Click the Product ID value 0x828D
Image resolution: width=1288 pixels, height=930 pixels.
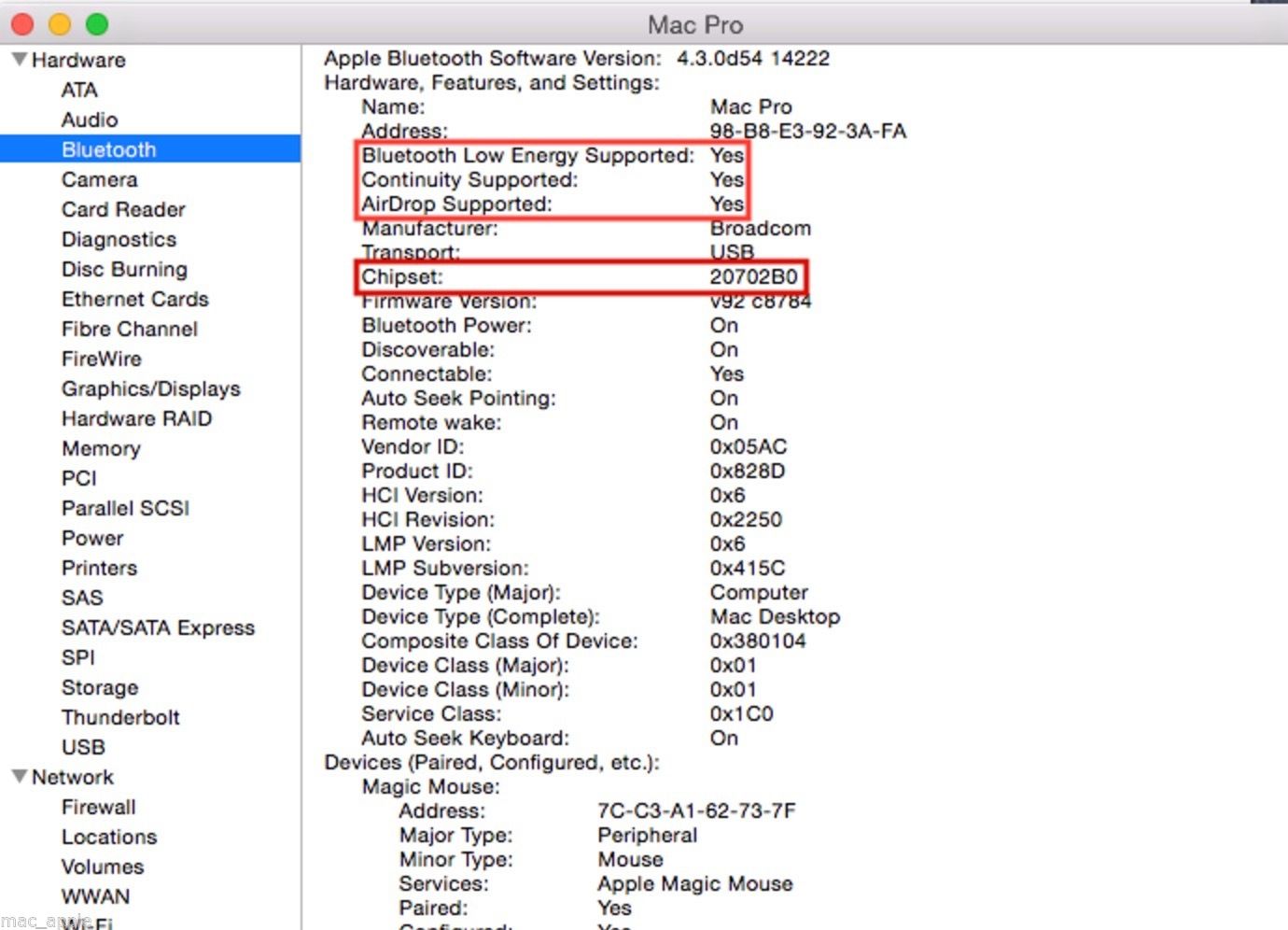[748, 471]
